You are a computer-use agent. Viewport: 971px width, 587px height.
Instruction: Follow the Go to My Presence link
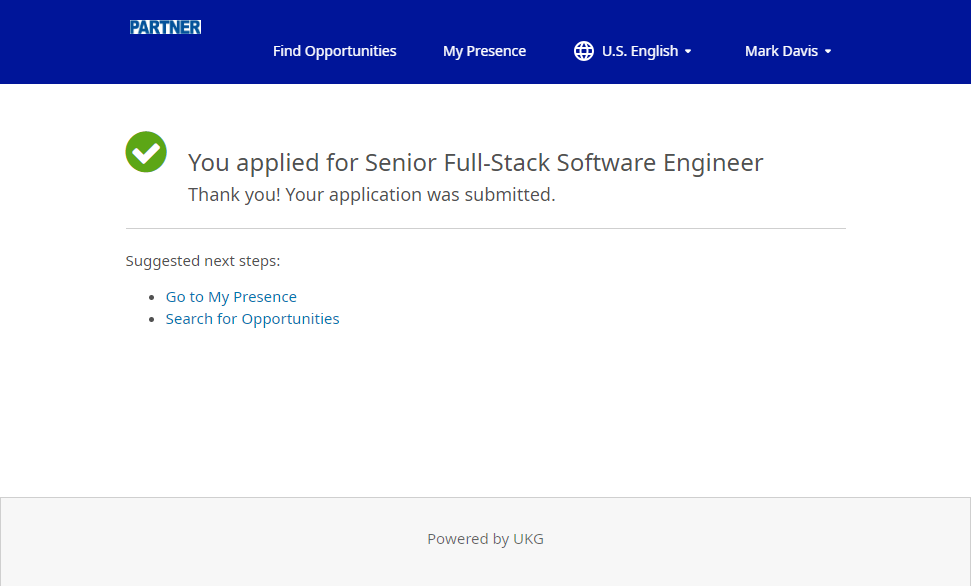(x=231, y=297)
